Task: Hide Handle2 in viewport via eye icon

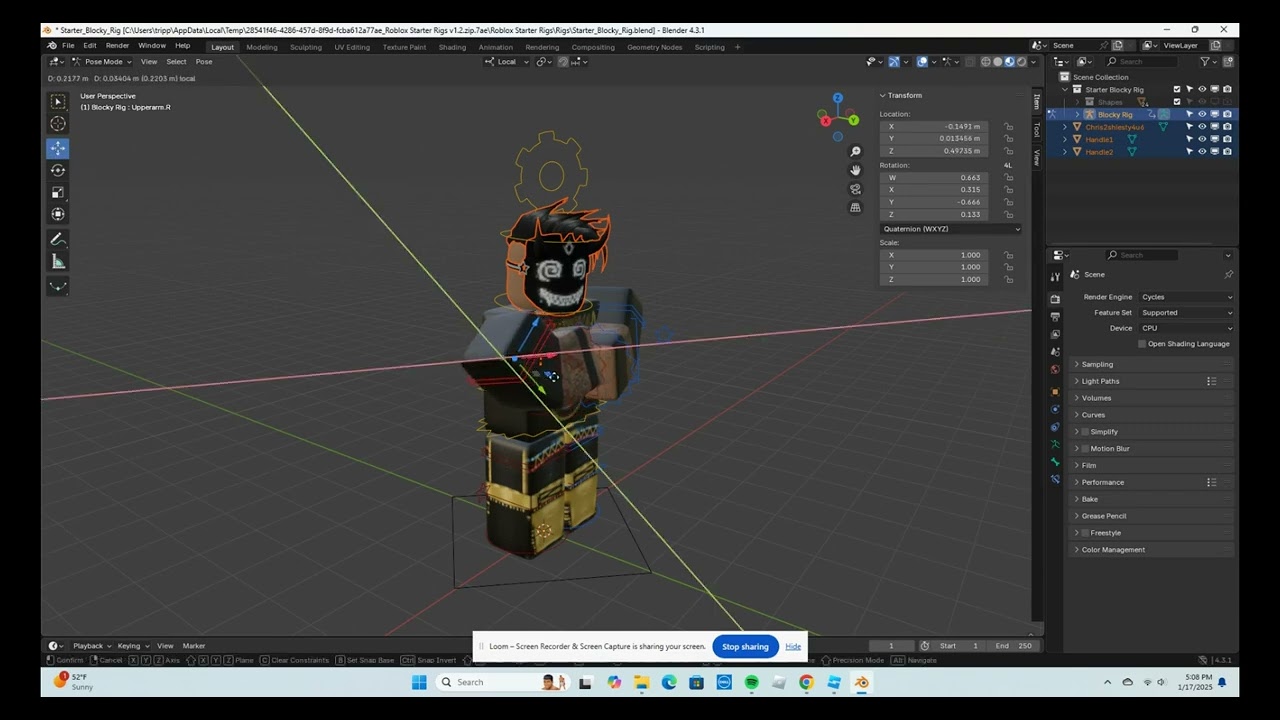Action: pos(1202,152)
